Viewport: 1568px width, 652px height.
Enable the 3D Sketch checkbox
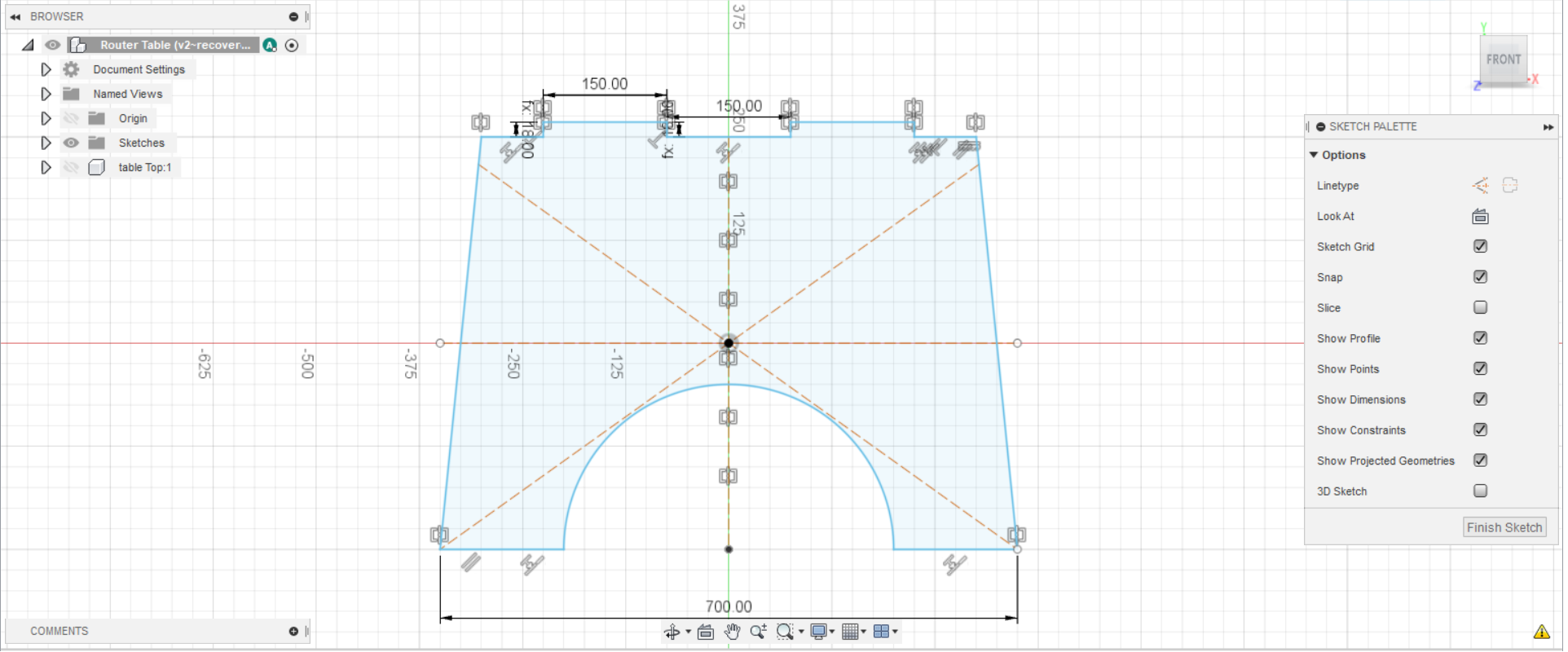[1480, 491]
